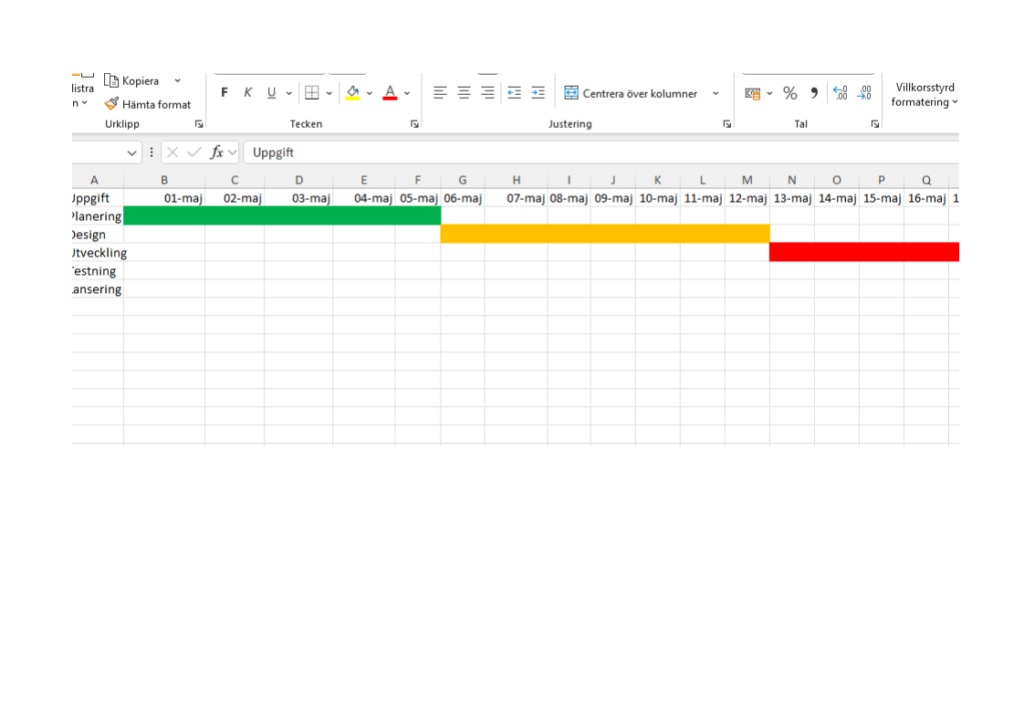Open the Justering dialog launcher
The width and height of the screenshot is (1024, 724).
(x=727, y=124)
